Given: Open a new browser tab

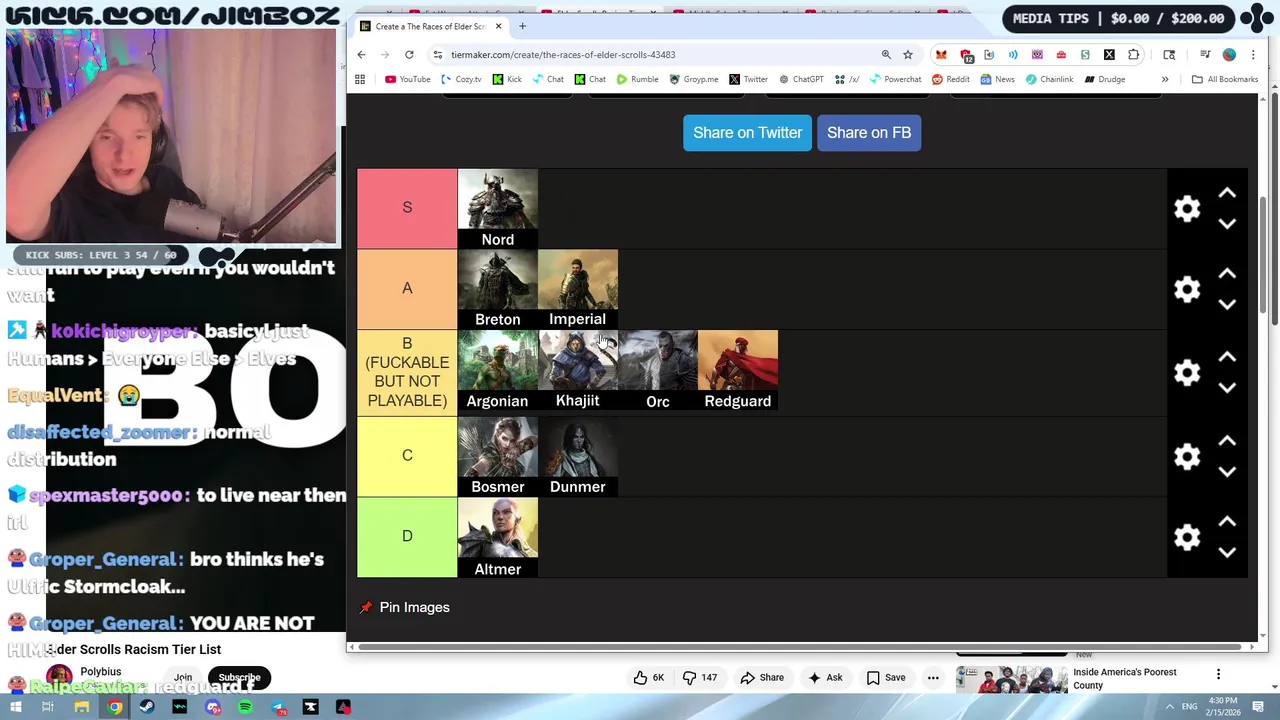Looking at the screenshot, I should coord(522,26).
